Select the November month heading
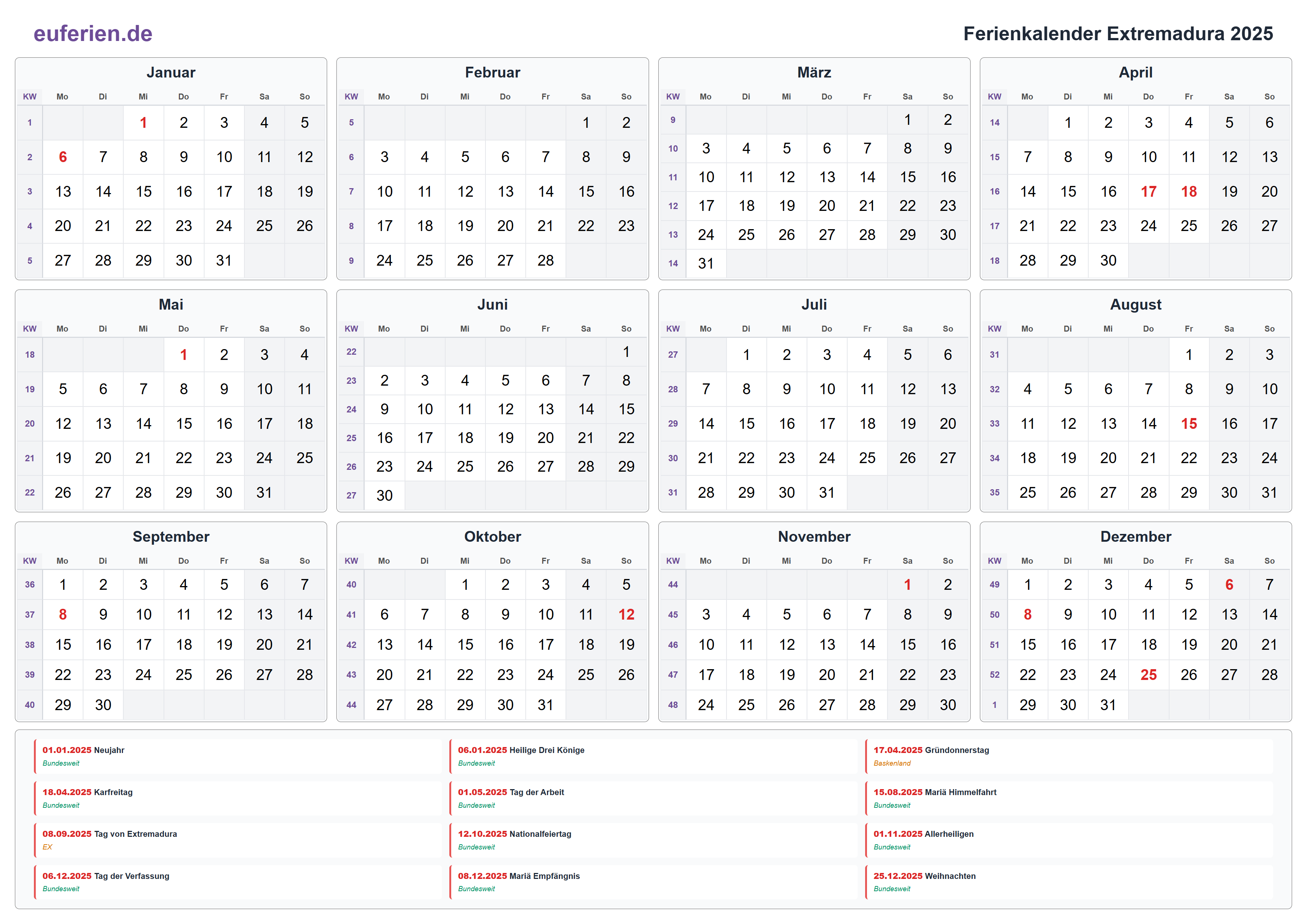 814,536
